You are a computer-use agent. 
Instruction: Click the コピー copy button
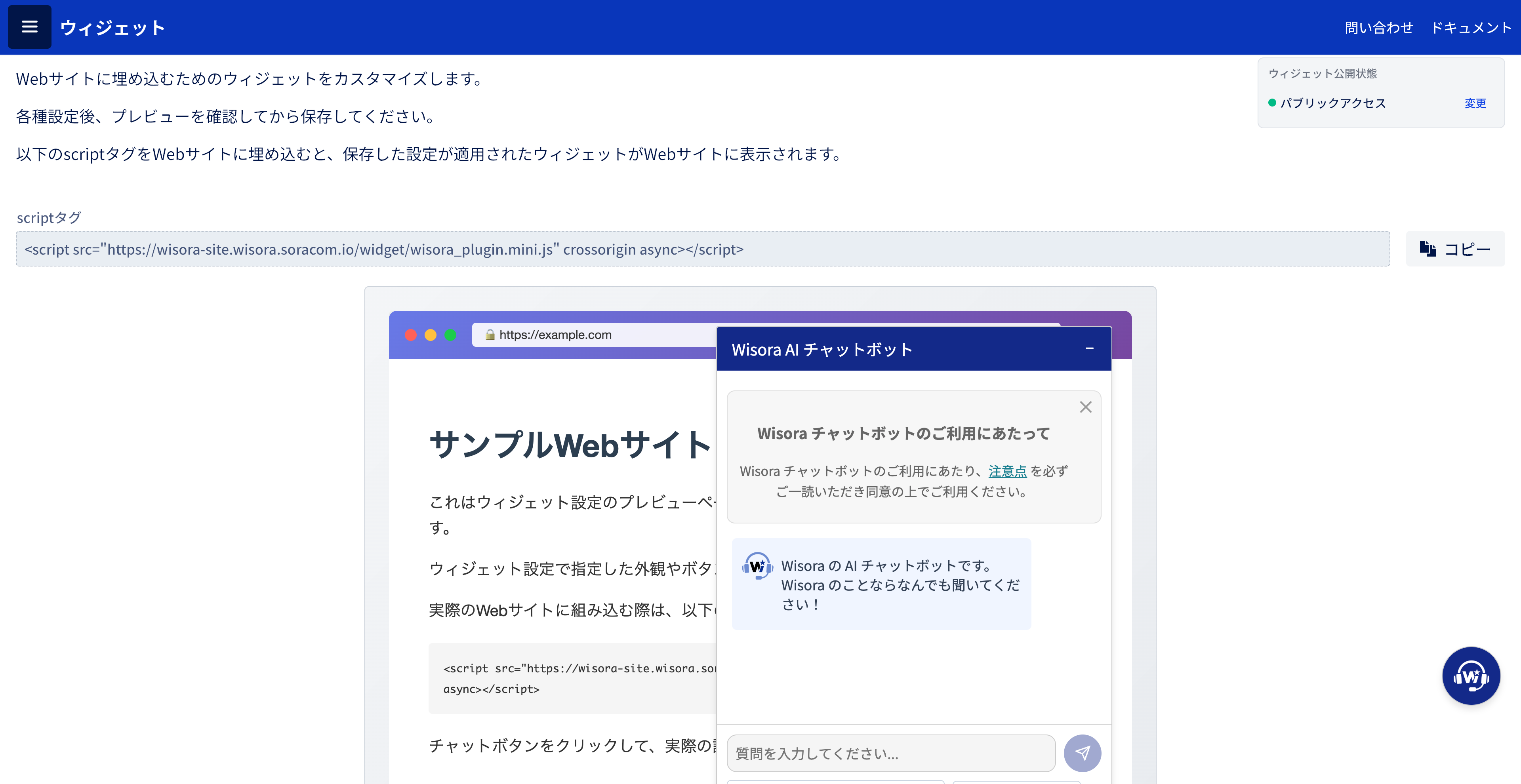click(x=1455, y=249)
